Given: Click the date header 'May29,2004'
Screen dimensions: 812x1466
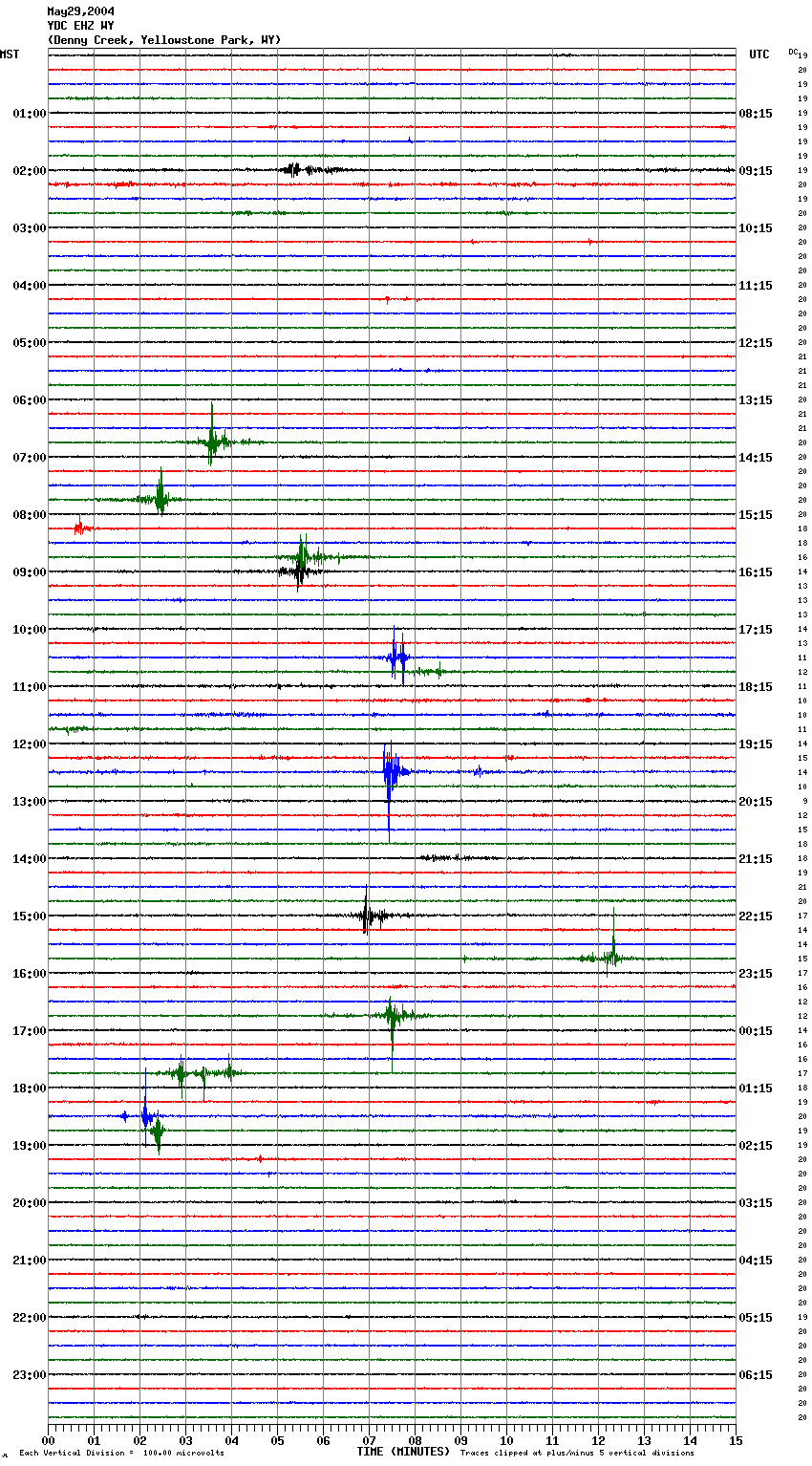Looking at the screenshot, I should pyautogui.click(x=81, y=11).
